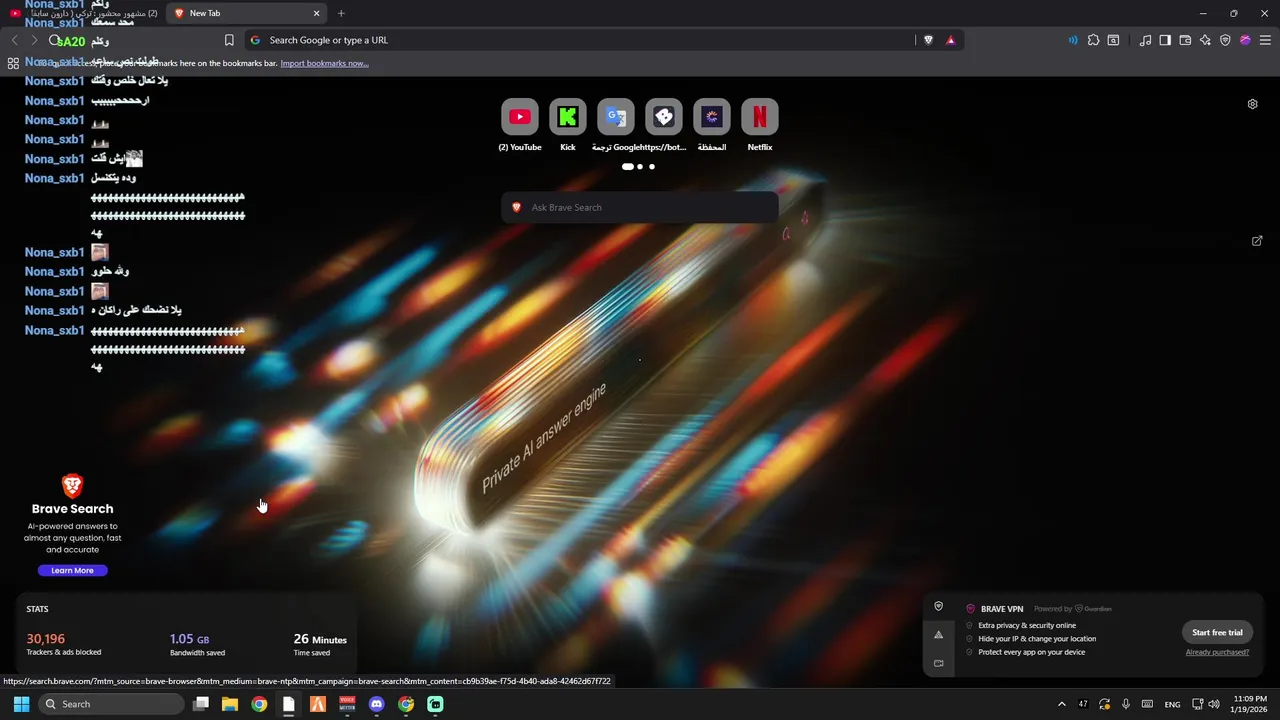Expand the system tray hidden icons chevron

click(1061, 704)
